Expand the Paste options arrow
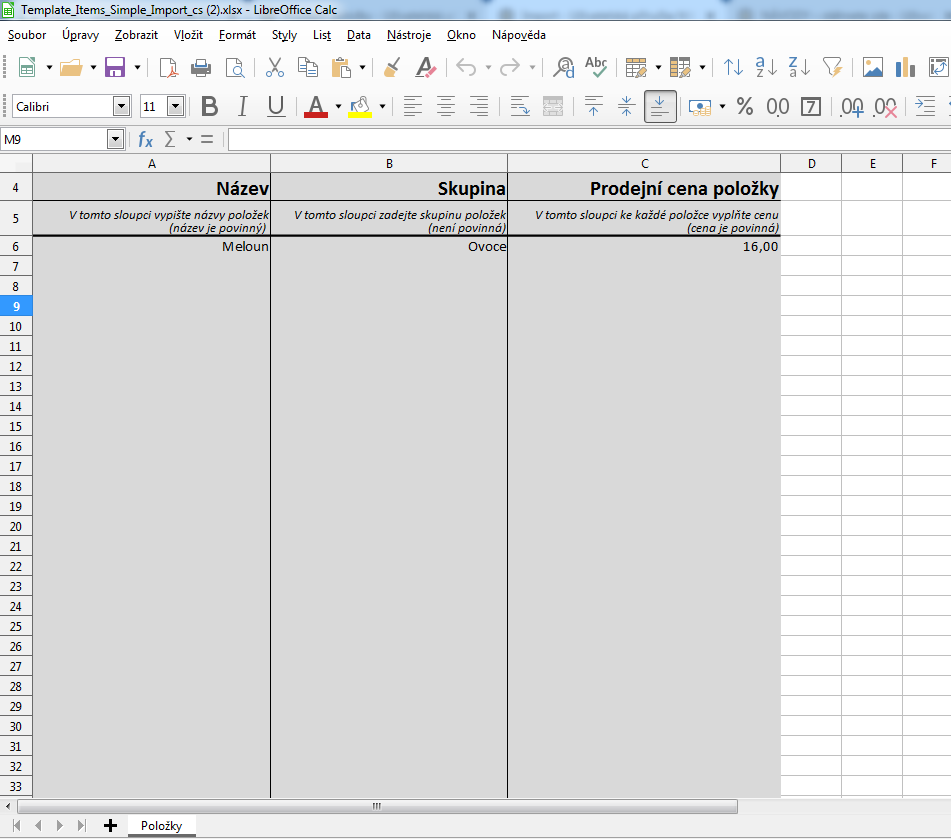The width and height of the screenshot is (951, 839). click(363, 67)
